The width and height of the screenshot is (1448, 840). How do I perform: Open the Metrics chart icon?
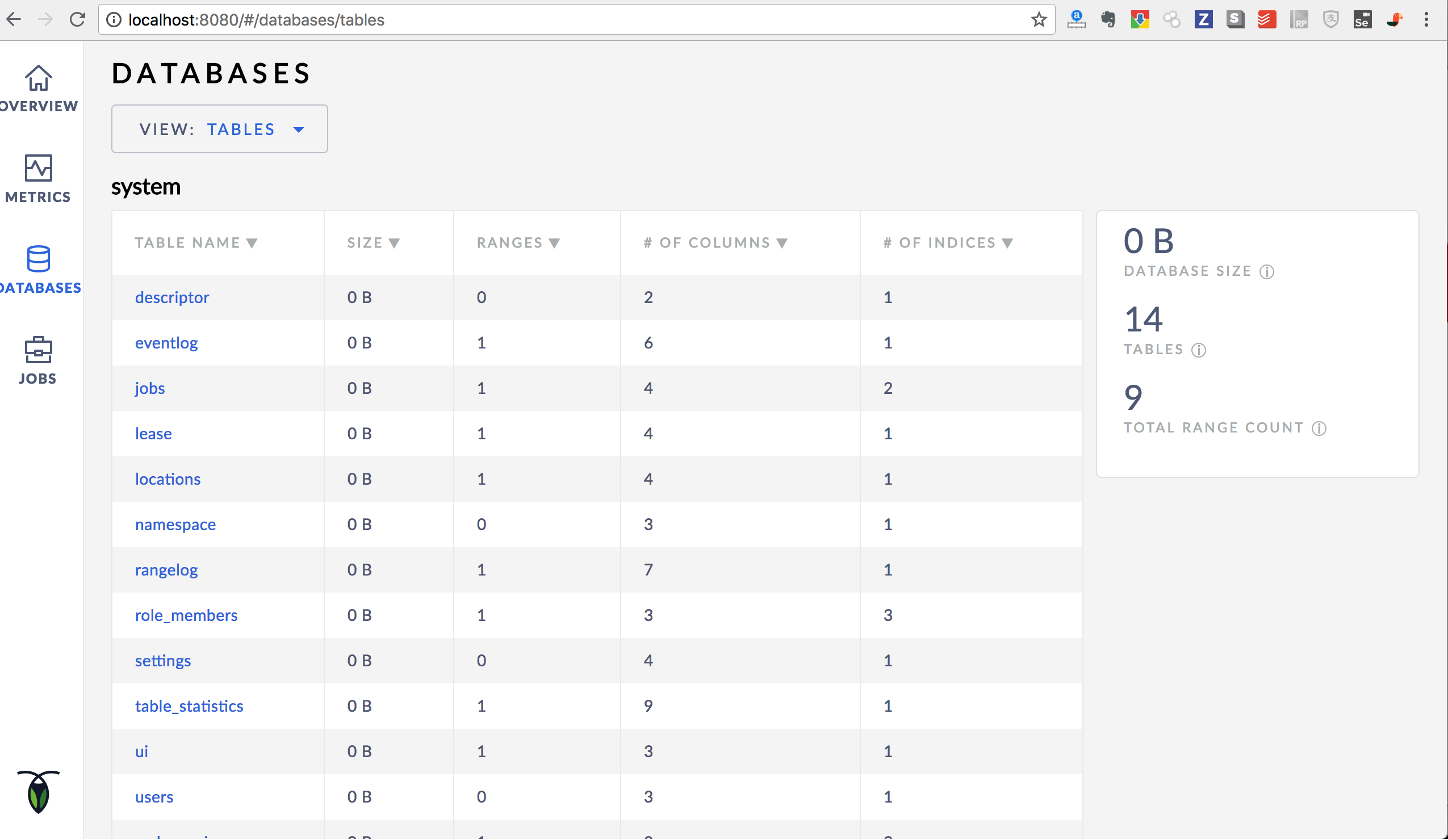[x=38, y=168]
